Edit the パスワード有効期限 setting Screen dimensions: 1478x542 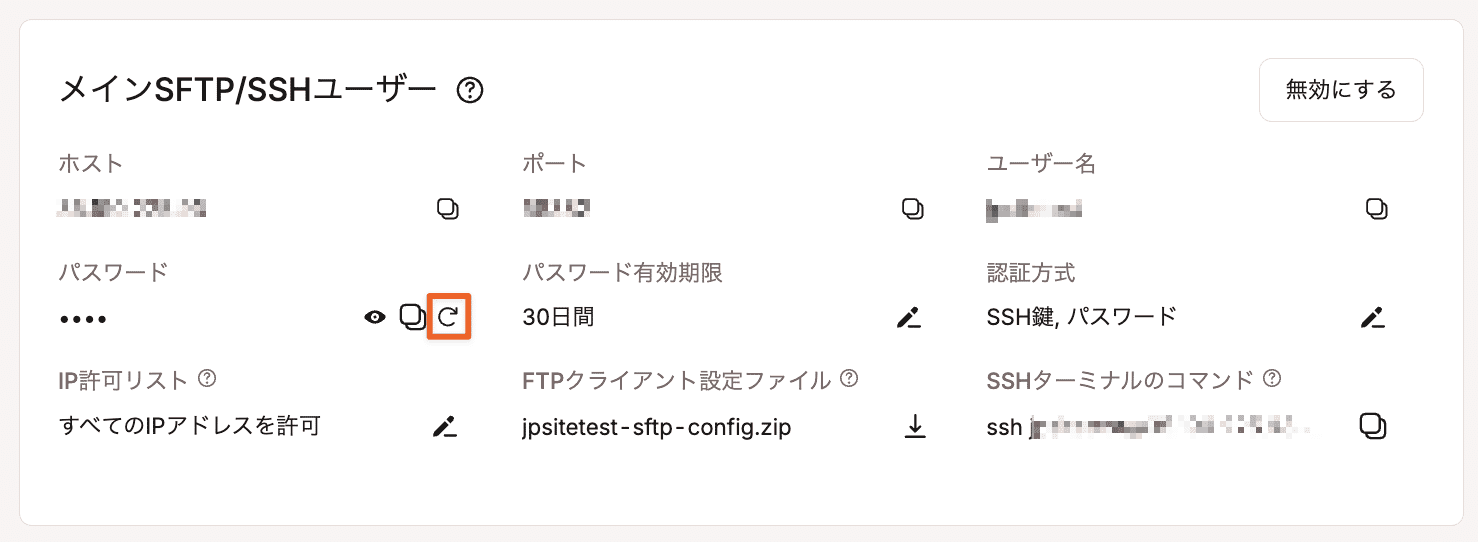[908, 318]
